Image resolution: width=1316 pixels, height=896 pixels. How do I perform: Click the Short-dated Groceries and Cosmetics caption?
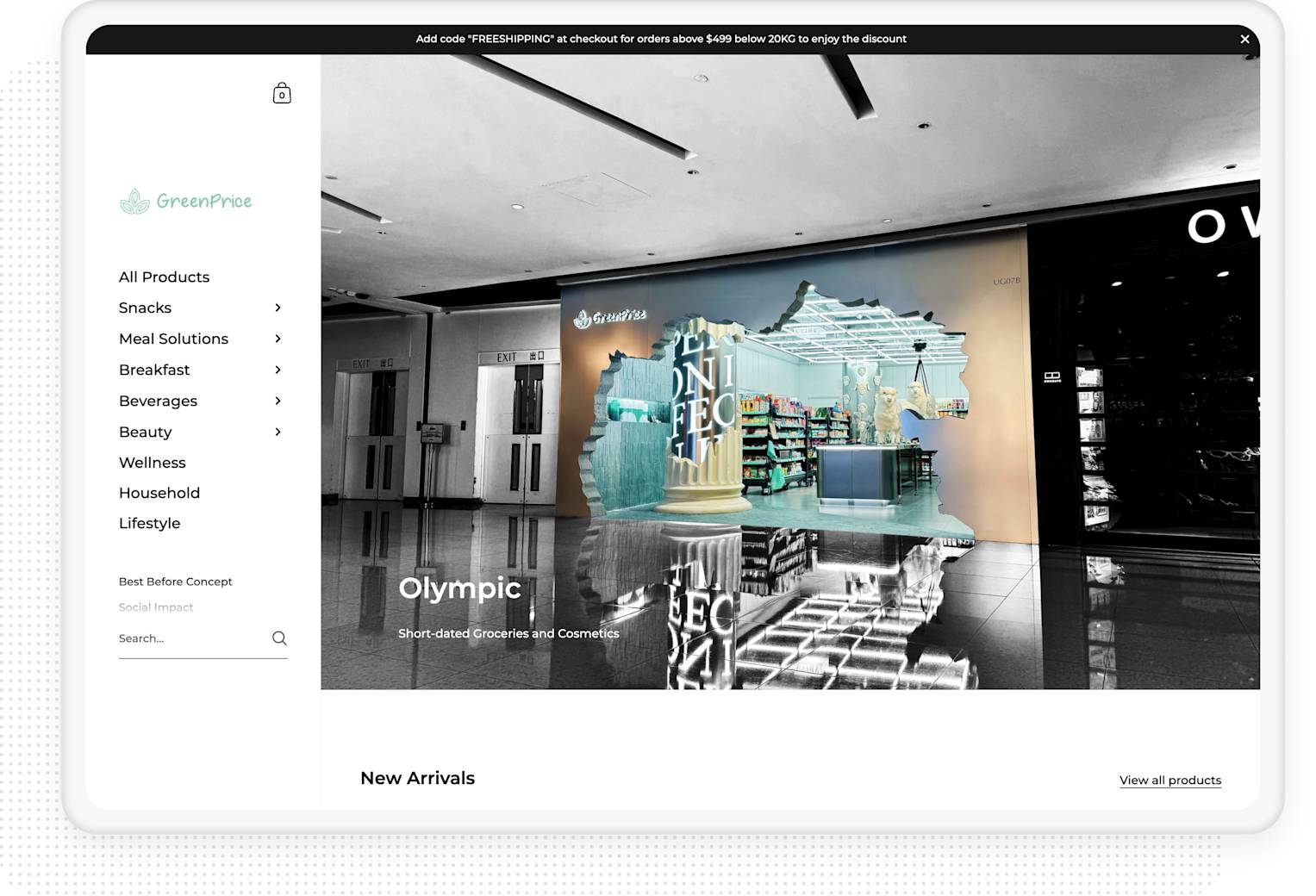coord(508,633)
